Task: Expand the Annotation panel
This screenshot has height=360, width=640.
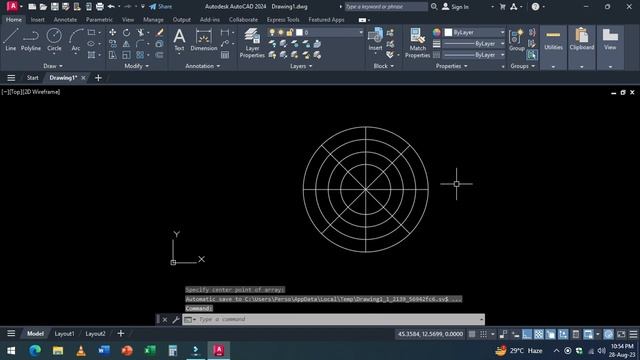Action: (202, 66)
